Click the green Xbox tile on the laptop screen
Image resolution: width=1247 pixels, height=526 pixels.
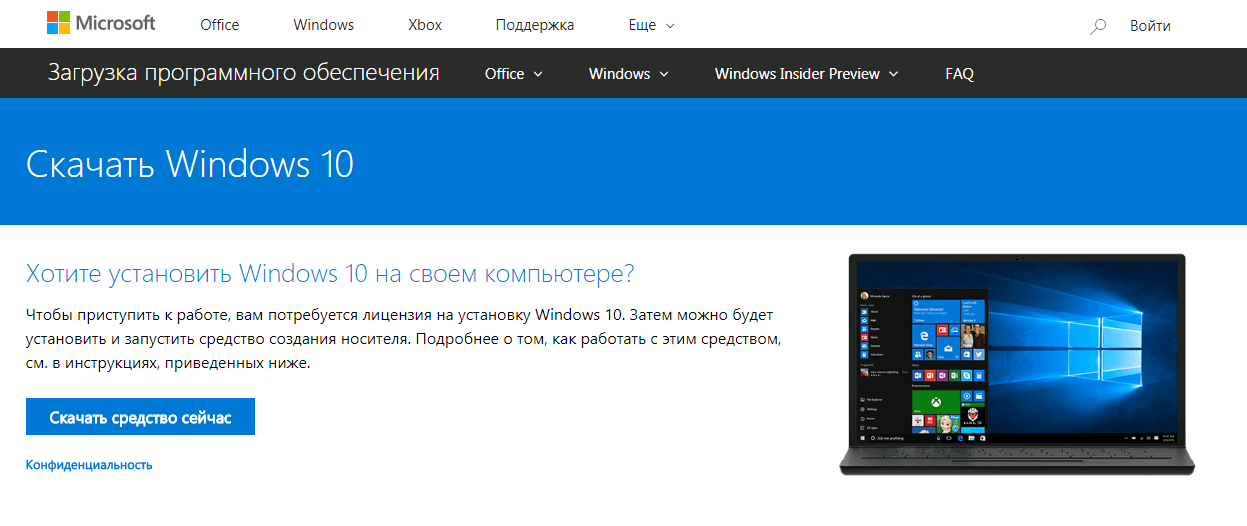pyautogui.click(x=934, y=401)
